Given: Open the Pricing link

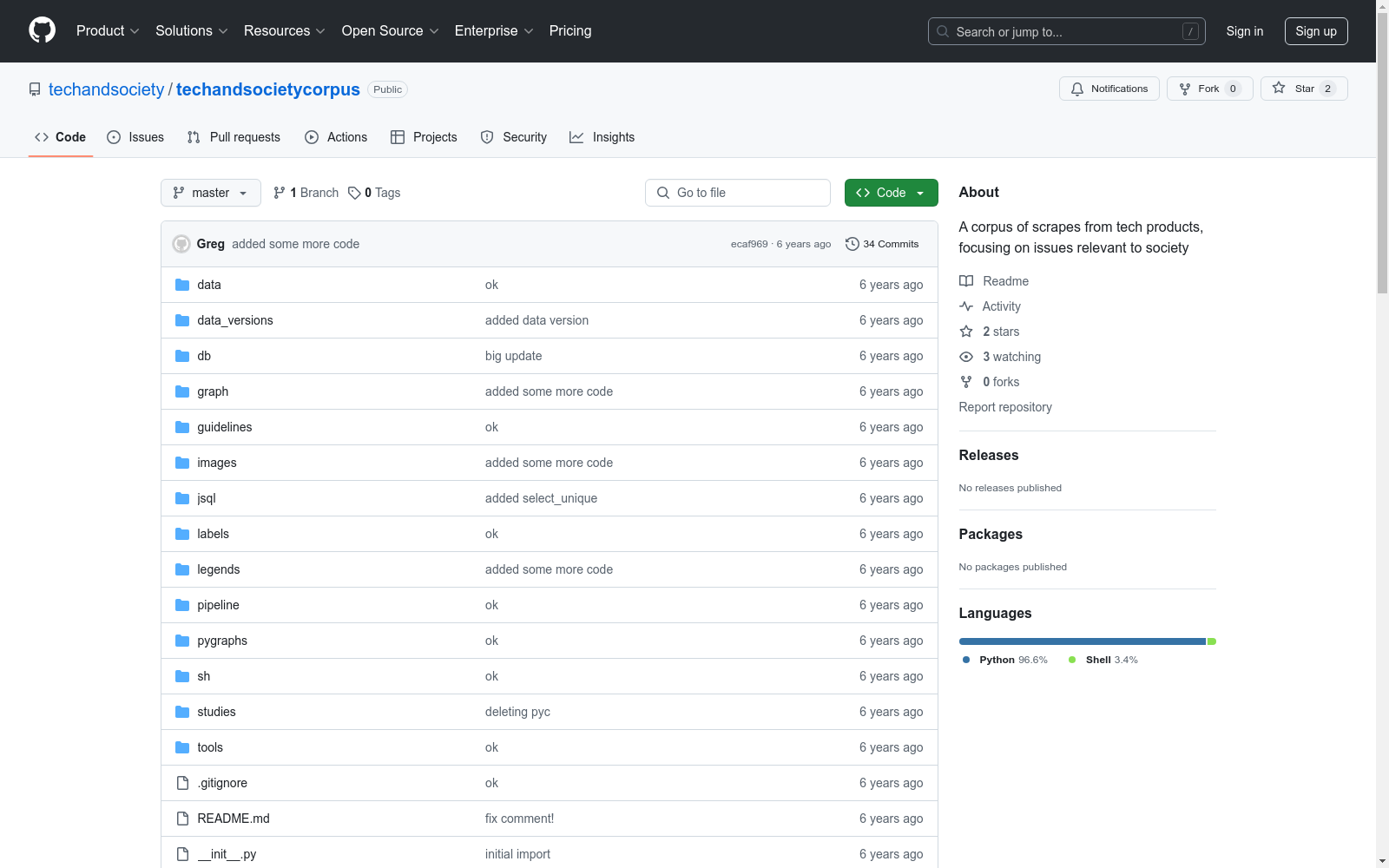Looking at the screenshot, I should pos(570,31).
